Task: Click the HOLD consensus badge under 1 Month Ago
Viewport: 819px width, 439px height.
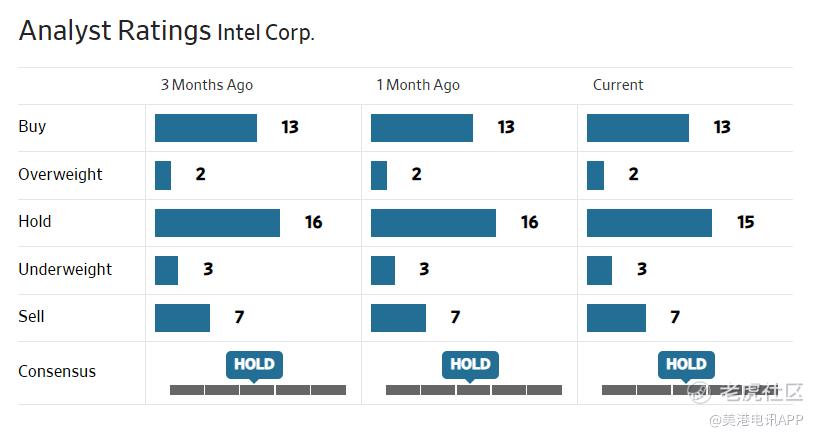Action: point(470,364)
